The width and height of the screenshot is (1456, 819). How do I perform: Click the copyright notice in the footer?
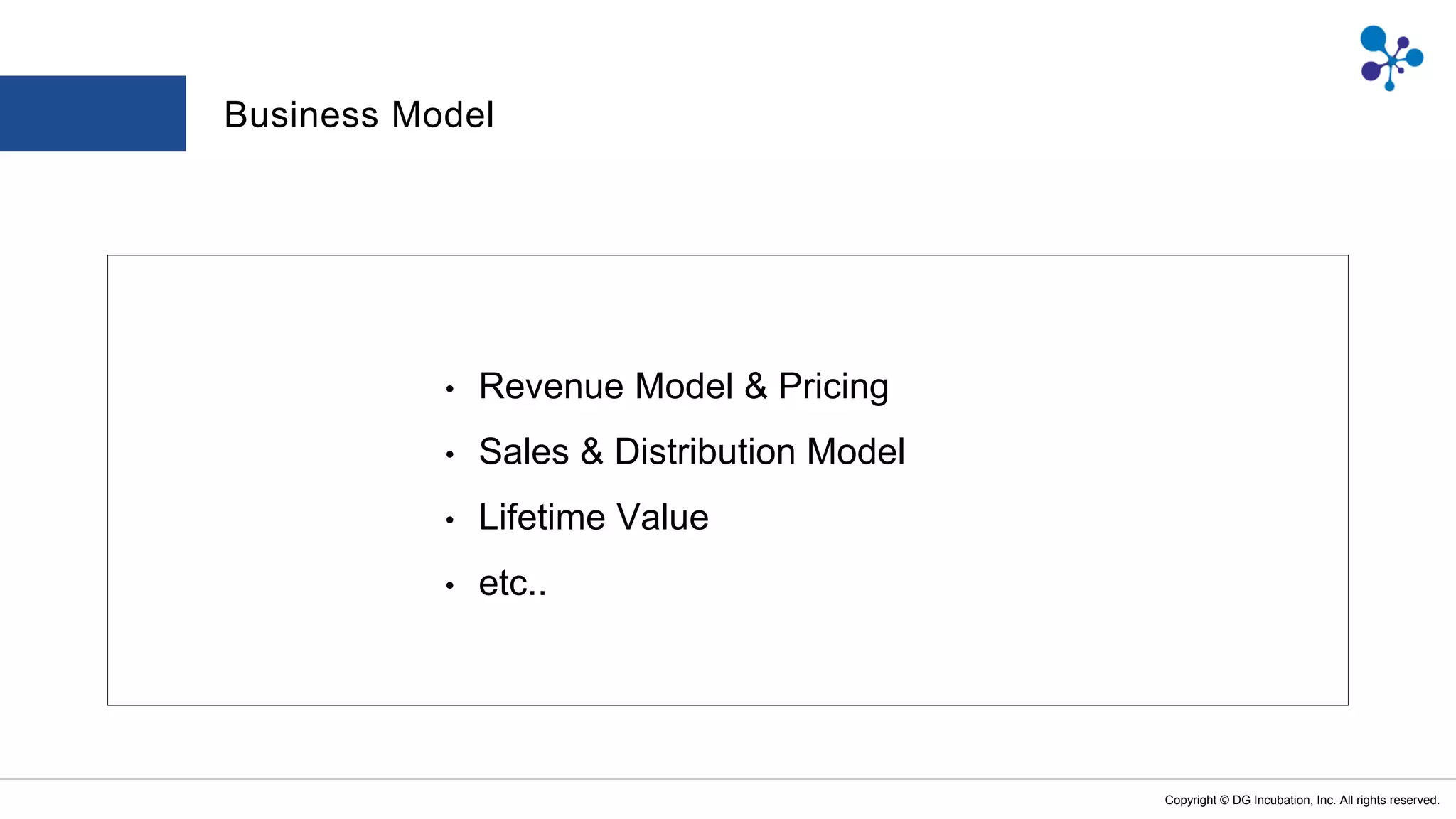(x=1301, y=800)
